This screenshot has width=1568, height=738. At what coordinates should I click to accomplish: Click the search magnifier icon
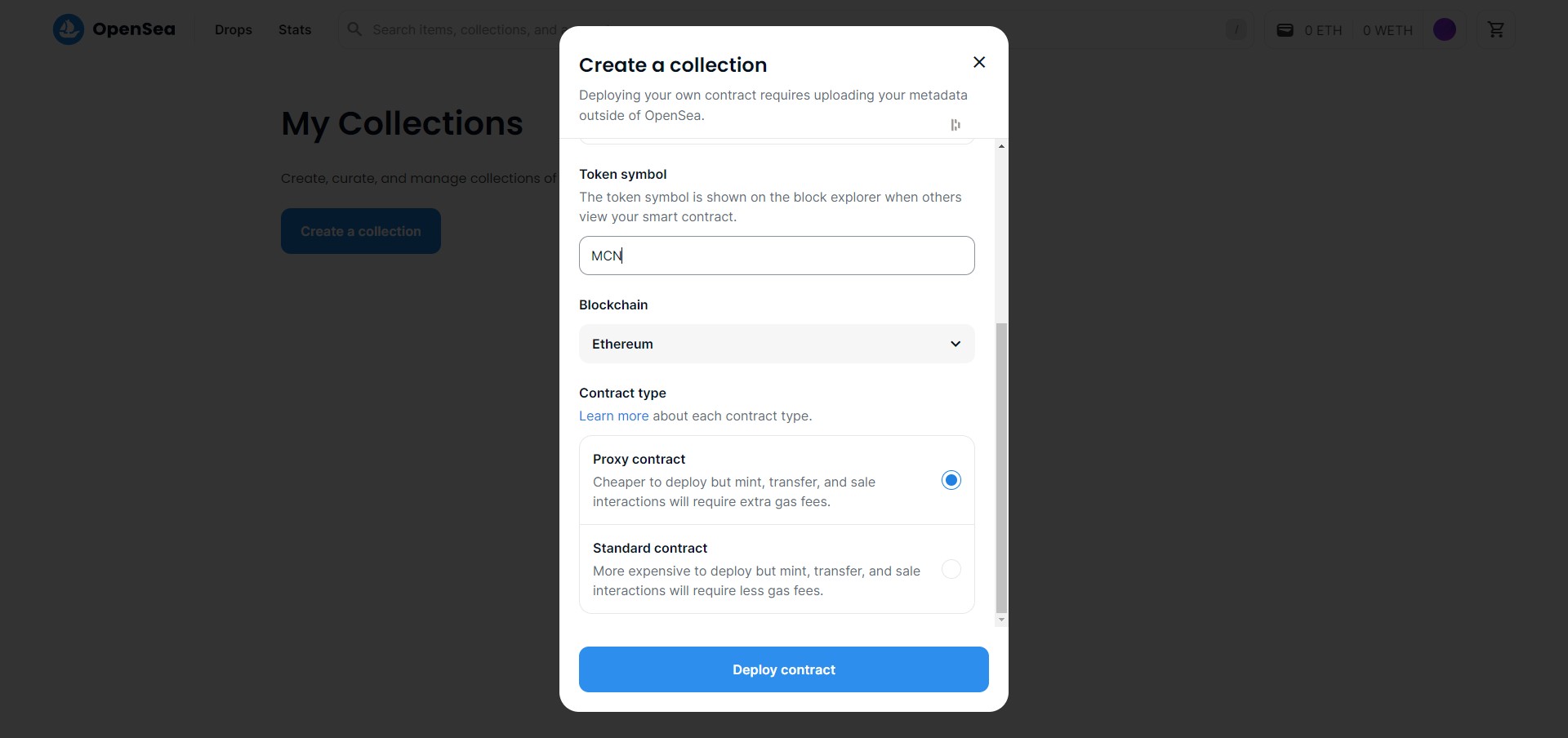click(354, 29)
